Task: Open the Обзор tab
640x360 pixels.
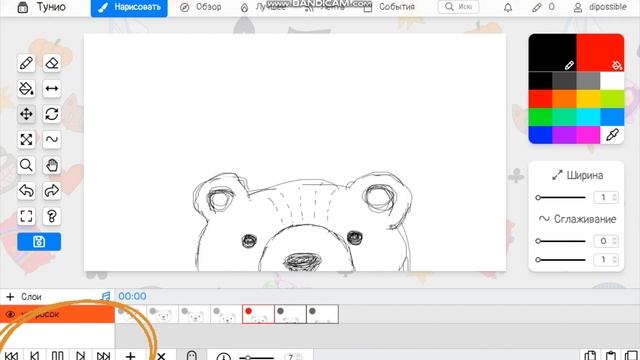Action: 201,7
